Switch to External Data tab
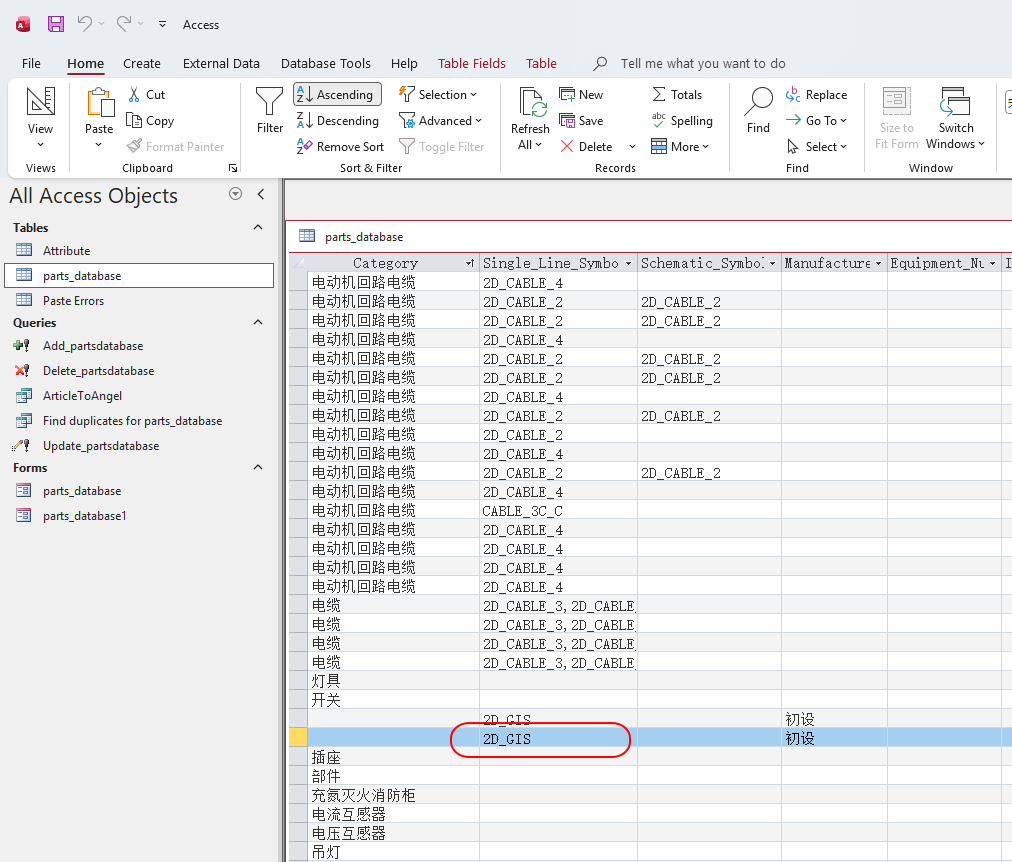1012x862 pixels. pos(221,63)
